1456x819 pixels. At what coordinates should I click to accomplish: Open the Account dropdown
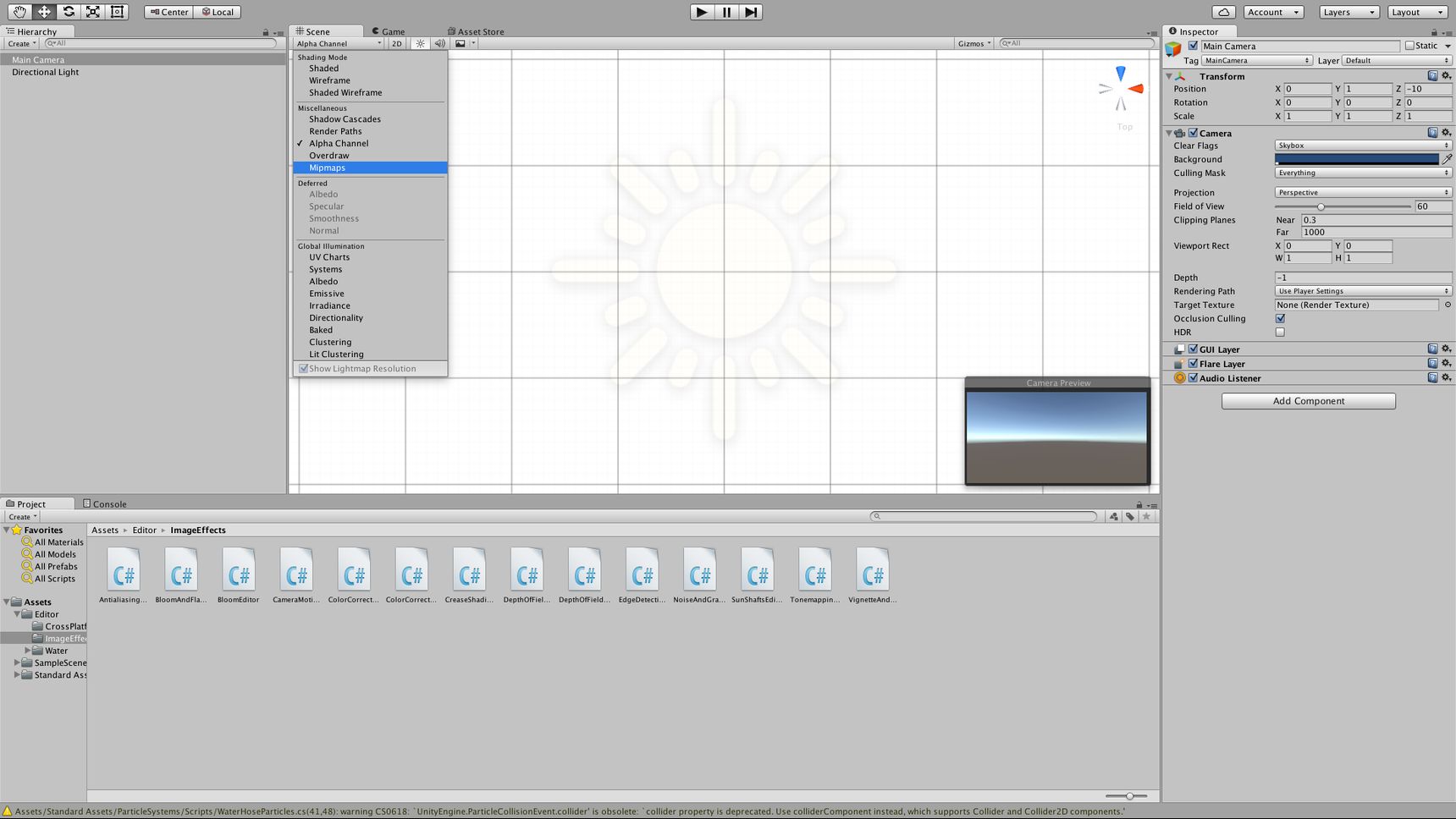pyautogui.click(x=1272, y=12)
